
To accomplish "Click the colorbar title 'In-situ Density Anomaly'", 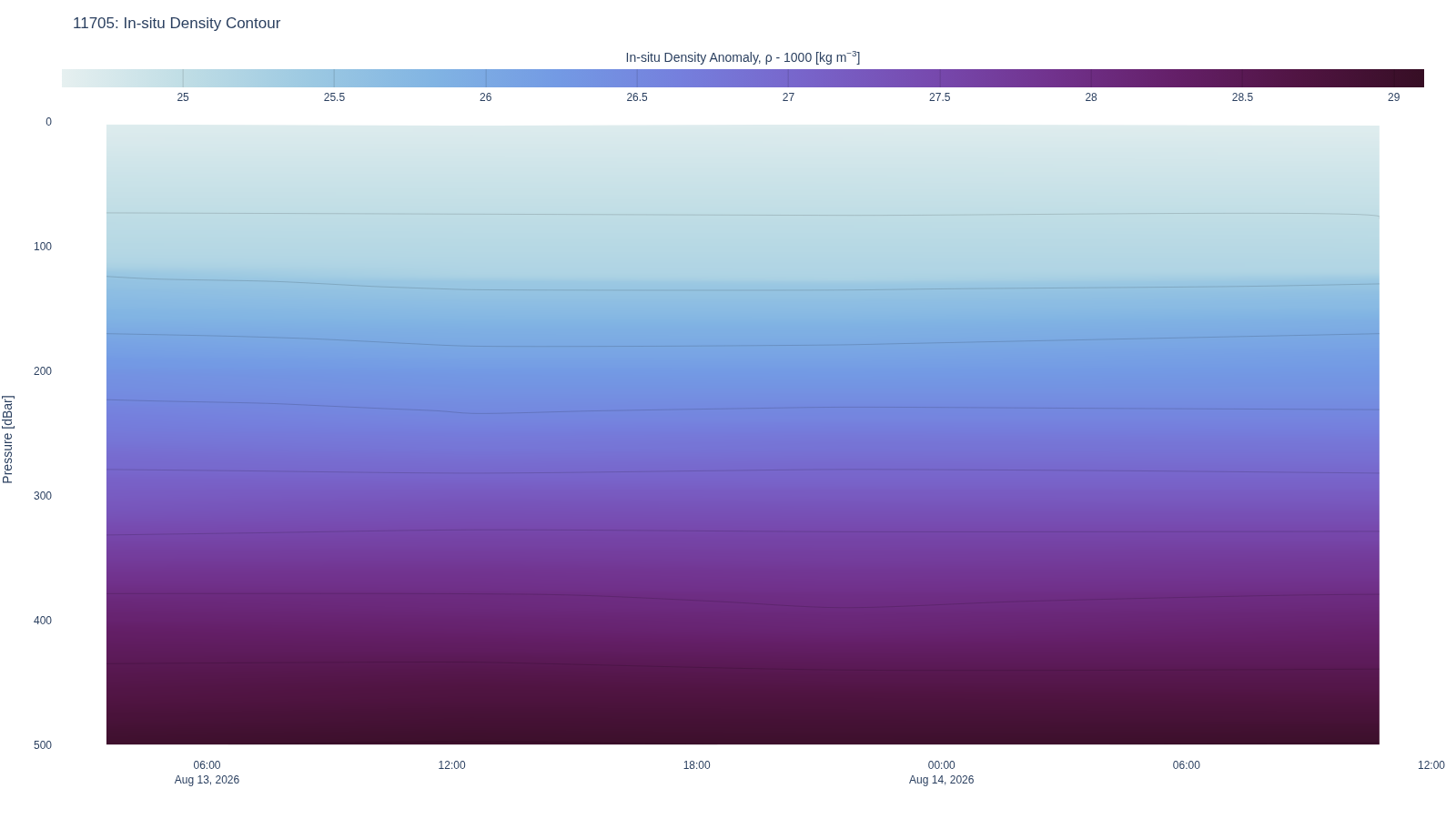I will (x=693, y=57).
